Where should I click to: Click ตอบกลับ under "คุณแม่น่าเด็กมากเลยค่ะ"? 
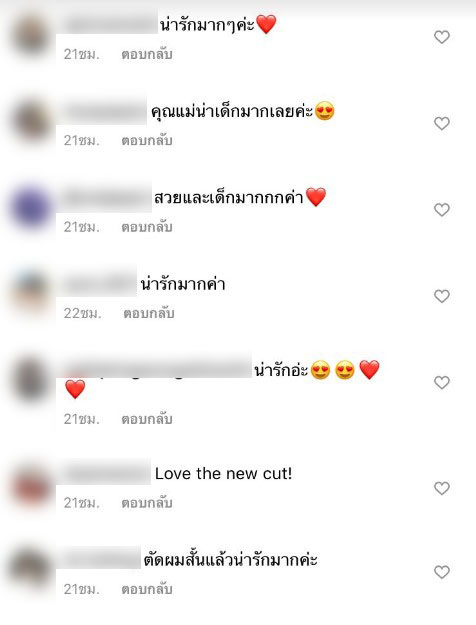pyautogui.click(x=147, y=140)
